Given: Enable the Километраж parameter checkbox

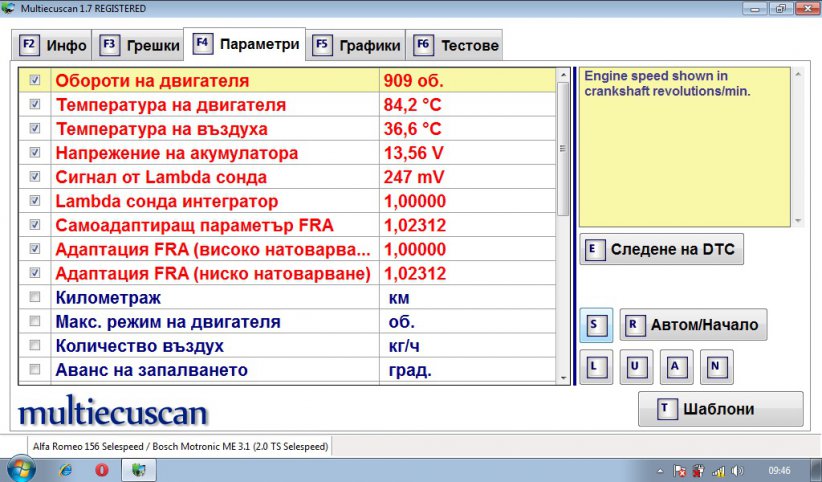Looking at the screenshot, I should click(x=36, y=297).
